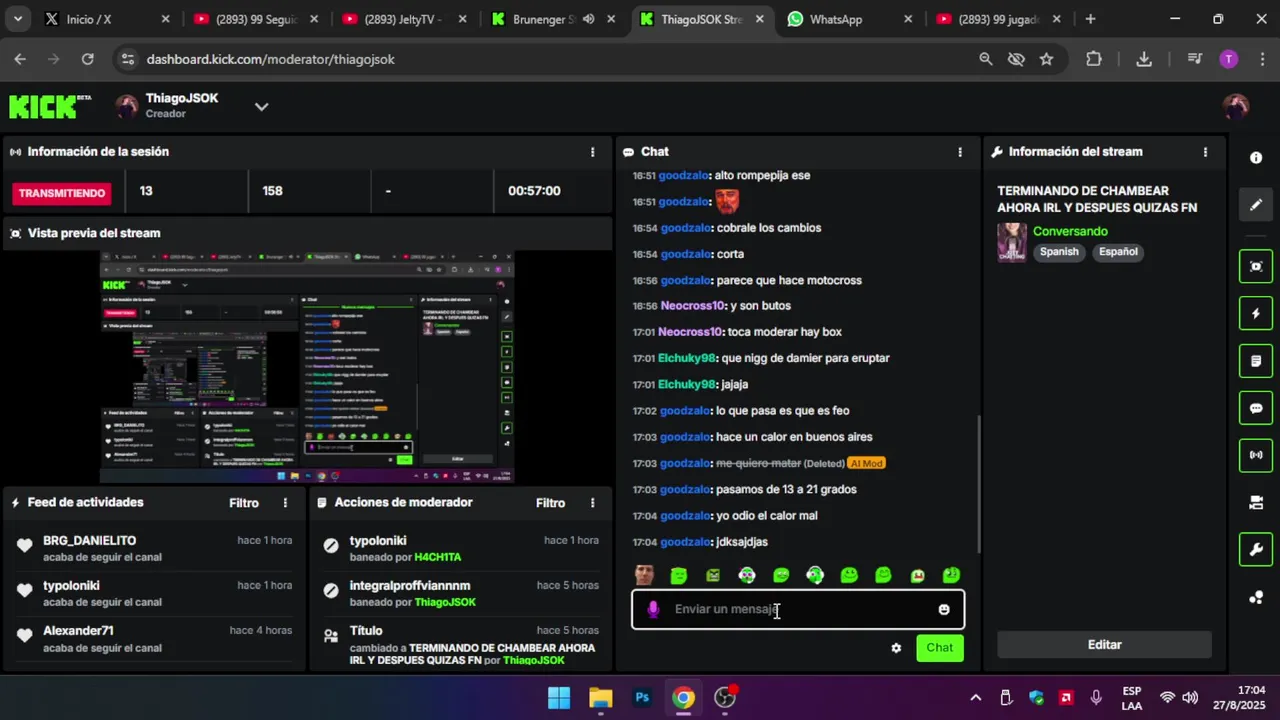
Task: Open browser zoom magnifier icon
Action: tap(986, 59)
